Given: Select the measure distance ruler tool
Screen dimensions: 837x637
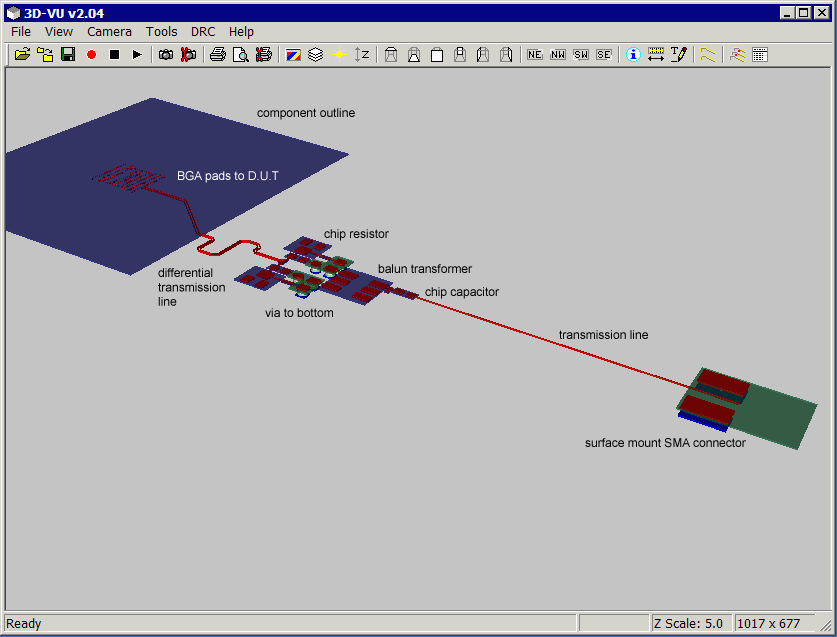Looking at the screenshot, I should (656, 54).
